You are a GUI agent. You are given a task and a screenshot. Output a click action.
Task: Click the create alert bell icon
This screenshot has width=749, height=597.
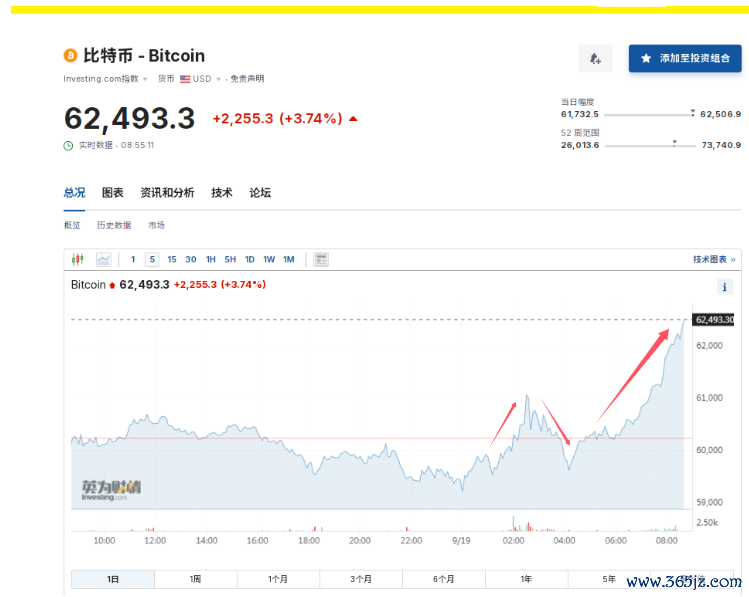595,58
